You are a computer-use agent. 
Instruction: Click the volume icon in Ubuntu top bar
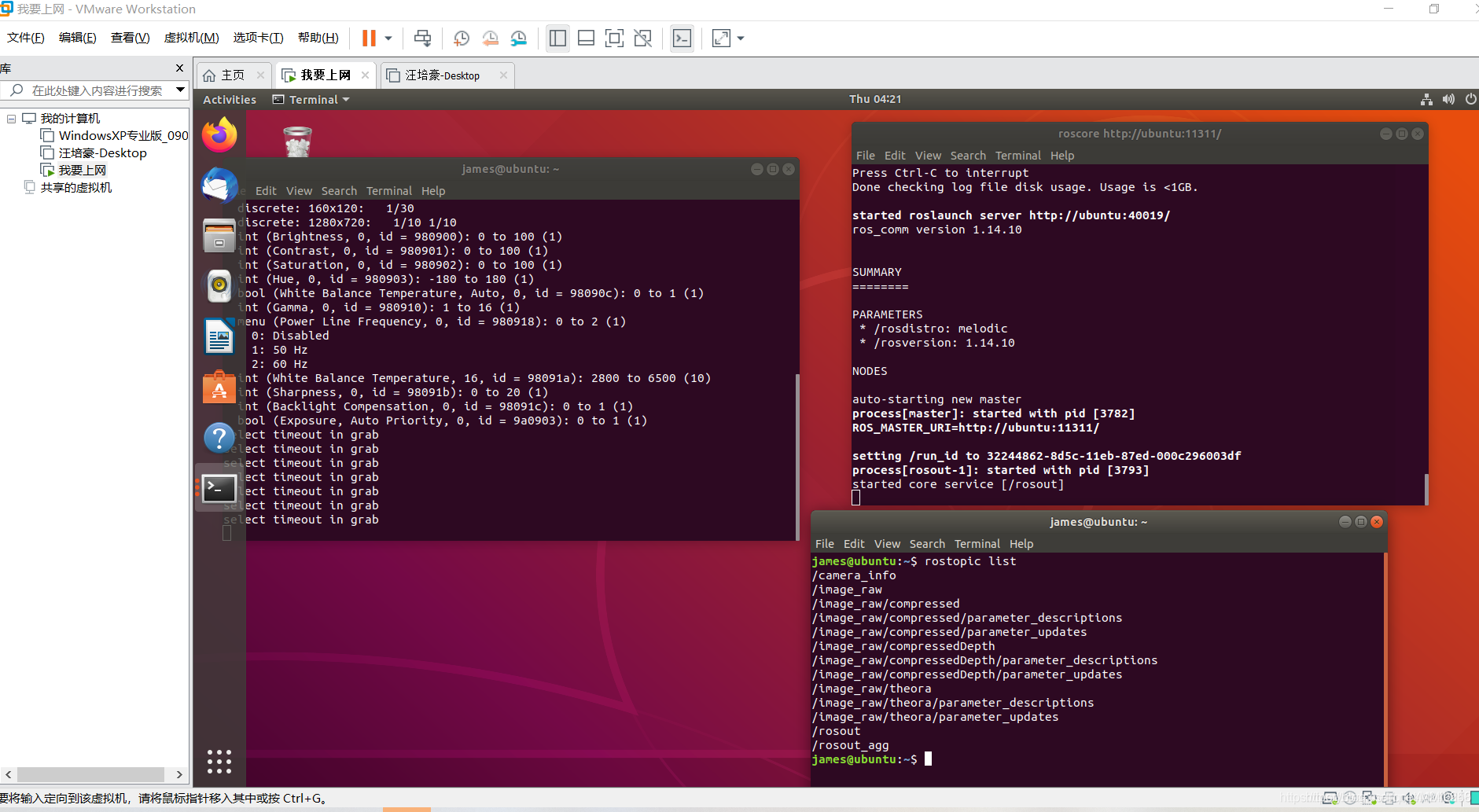(x=1448, y=99)
